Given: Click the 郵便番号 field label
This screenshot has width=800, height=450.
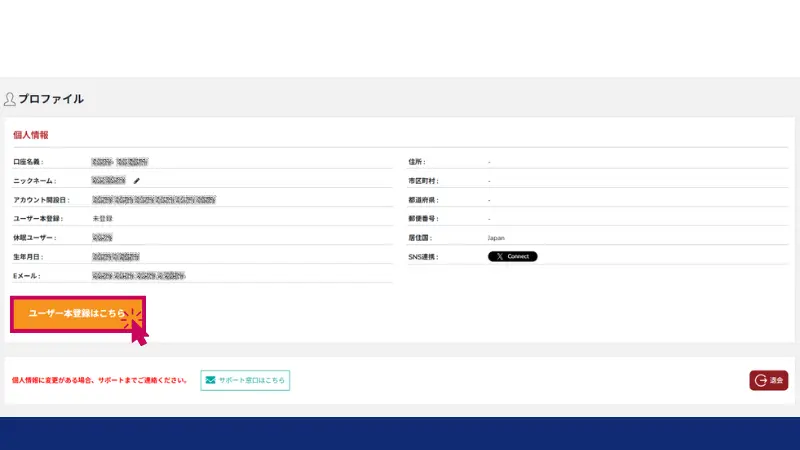Looking at the screenshot, I should click(423, 218).
